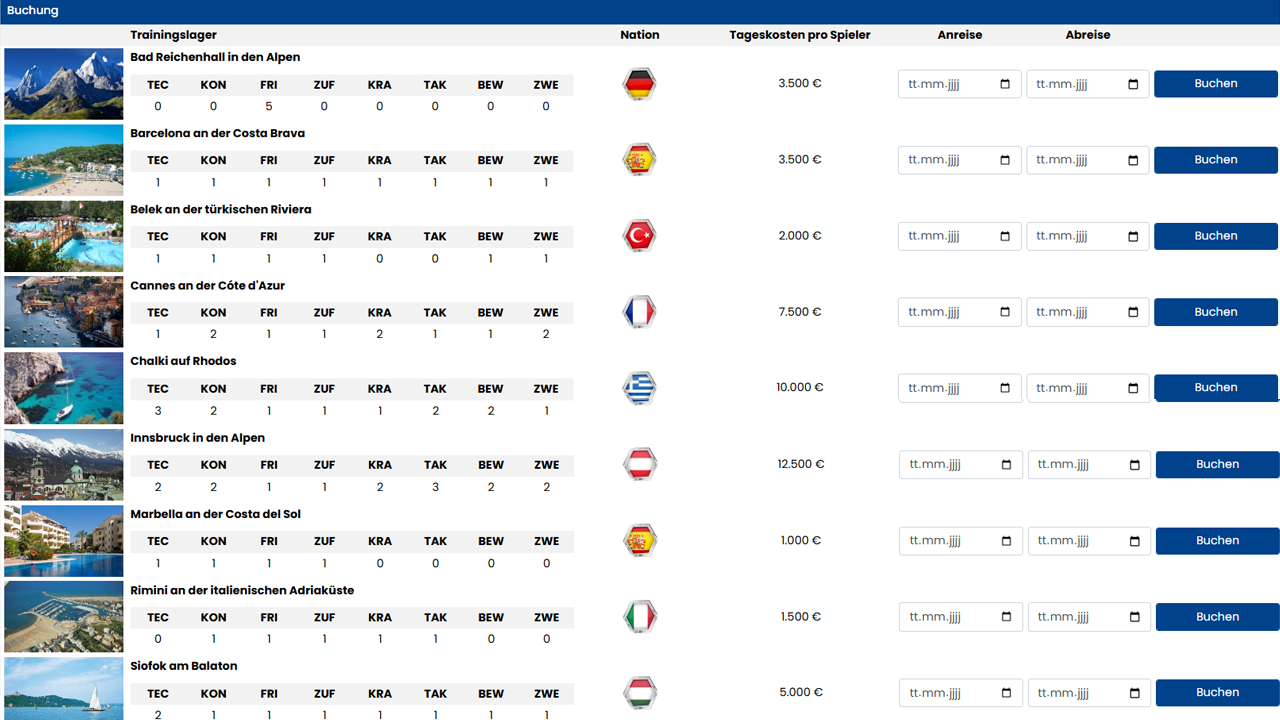Click the Turkish flag icon

pyautogui.click(x=639, y=236)
